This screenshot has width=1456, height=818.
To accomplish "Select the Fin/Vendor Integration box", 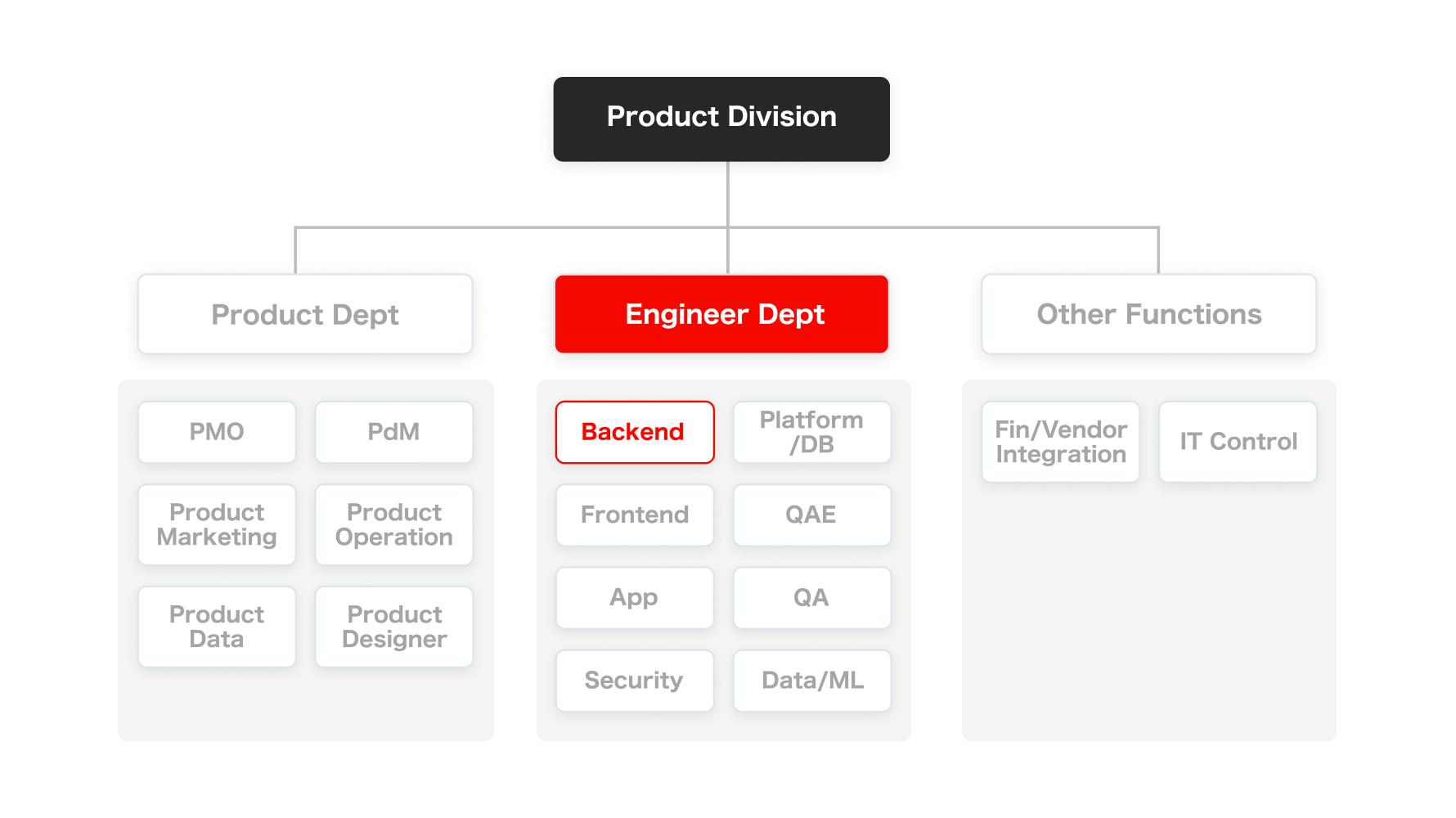I will [1060, 442].
